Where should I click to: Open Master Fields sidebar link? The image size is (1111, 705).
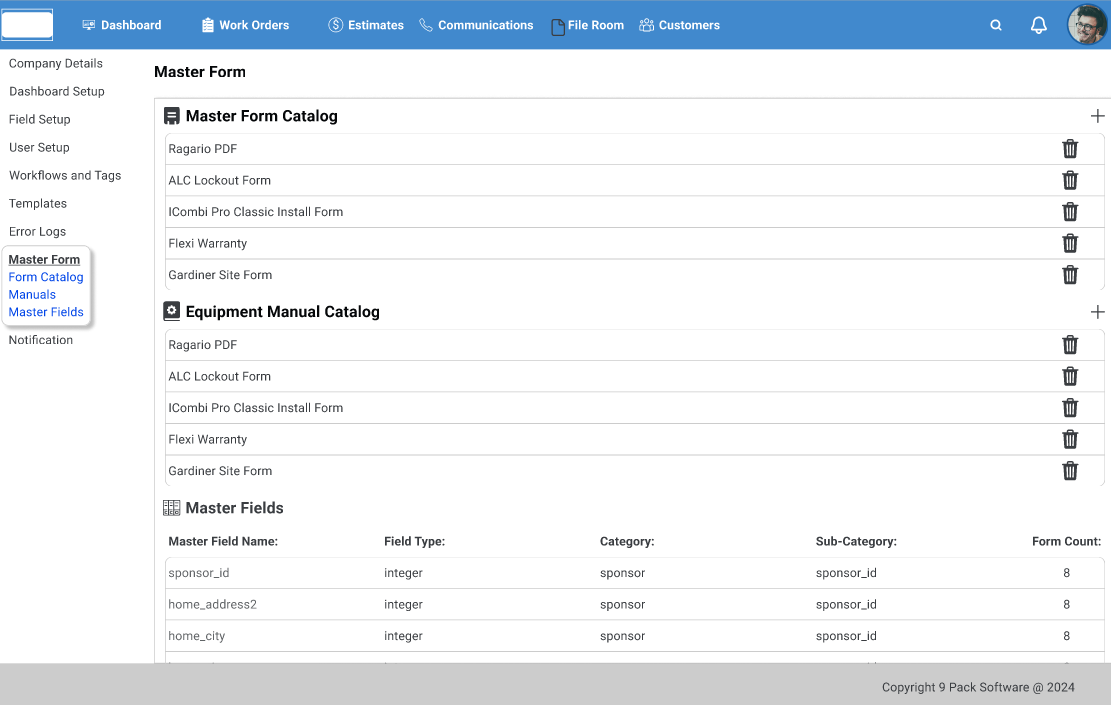pos(46,312)
